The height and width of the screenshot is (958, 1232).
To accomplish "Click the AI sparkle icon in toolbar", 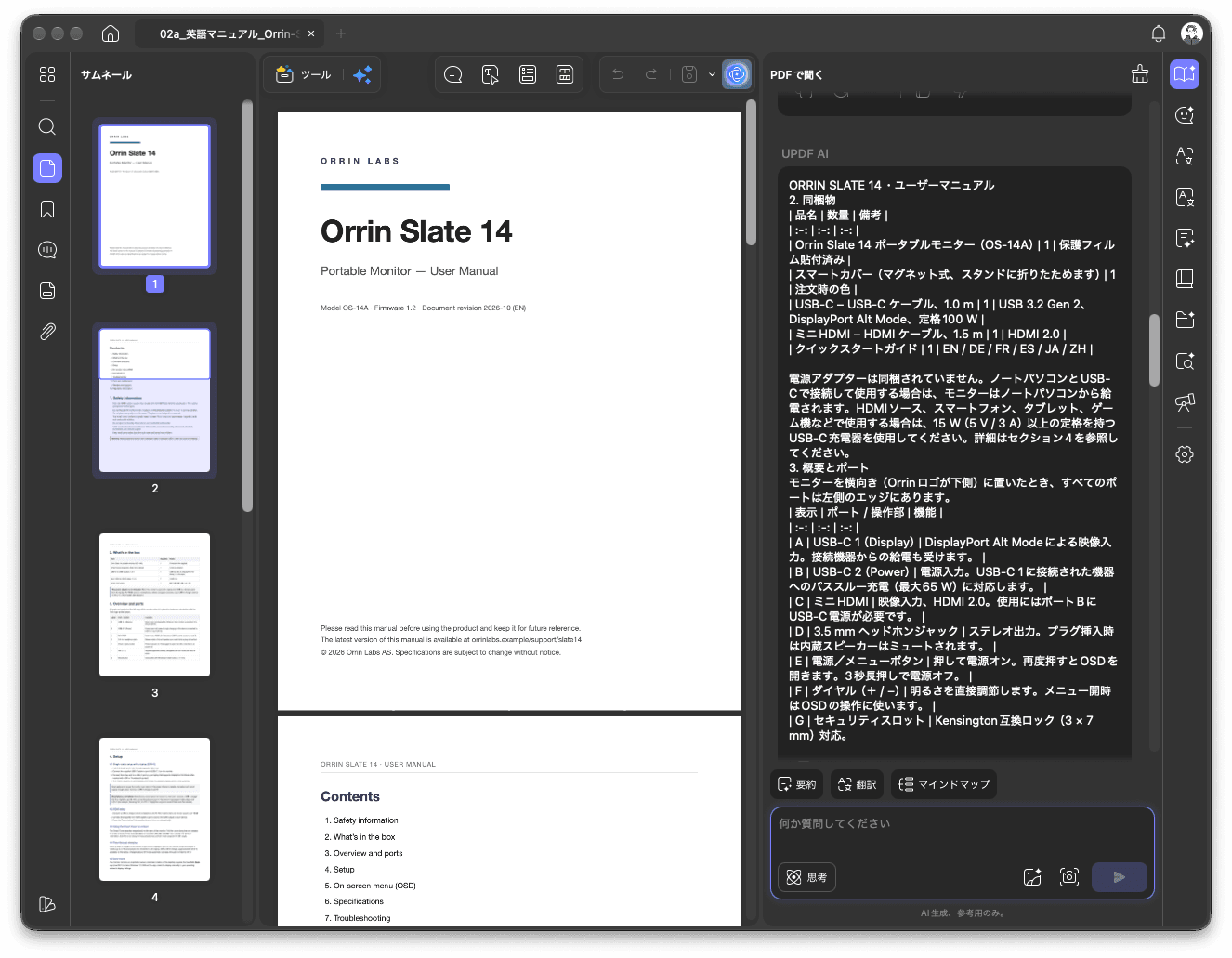I will (362, 74).
